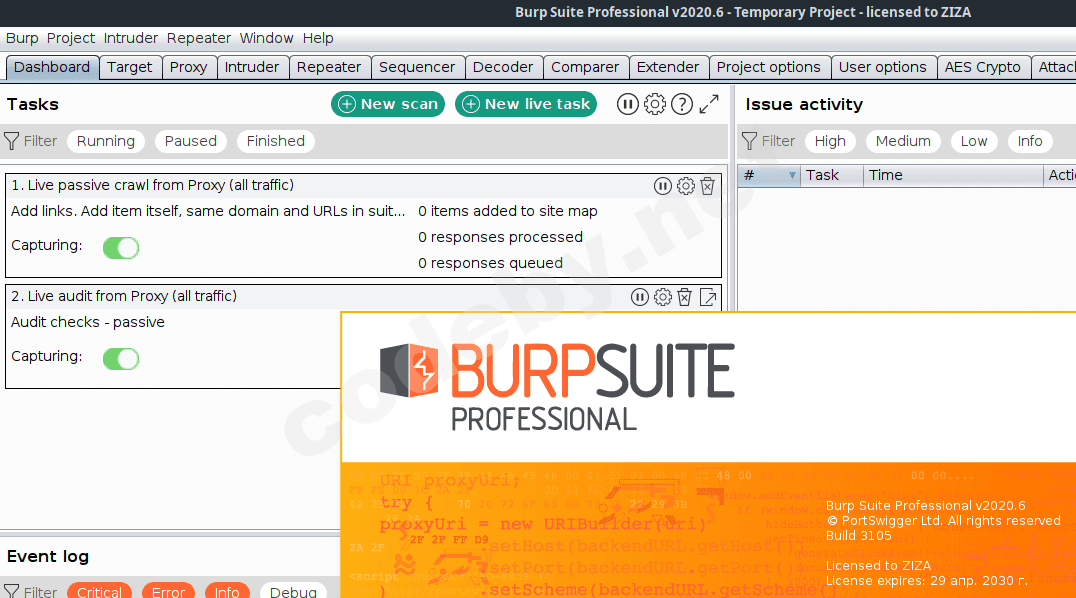Pause the Live passive crawl task
This screenshot has height=598, width=1076.
coord(662,186)
